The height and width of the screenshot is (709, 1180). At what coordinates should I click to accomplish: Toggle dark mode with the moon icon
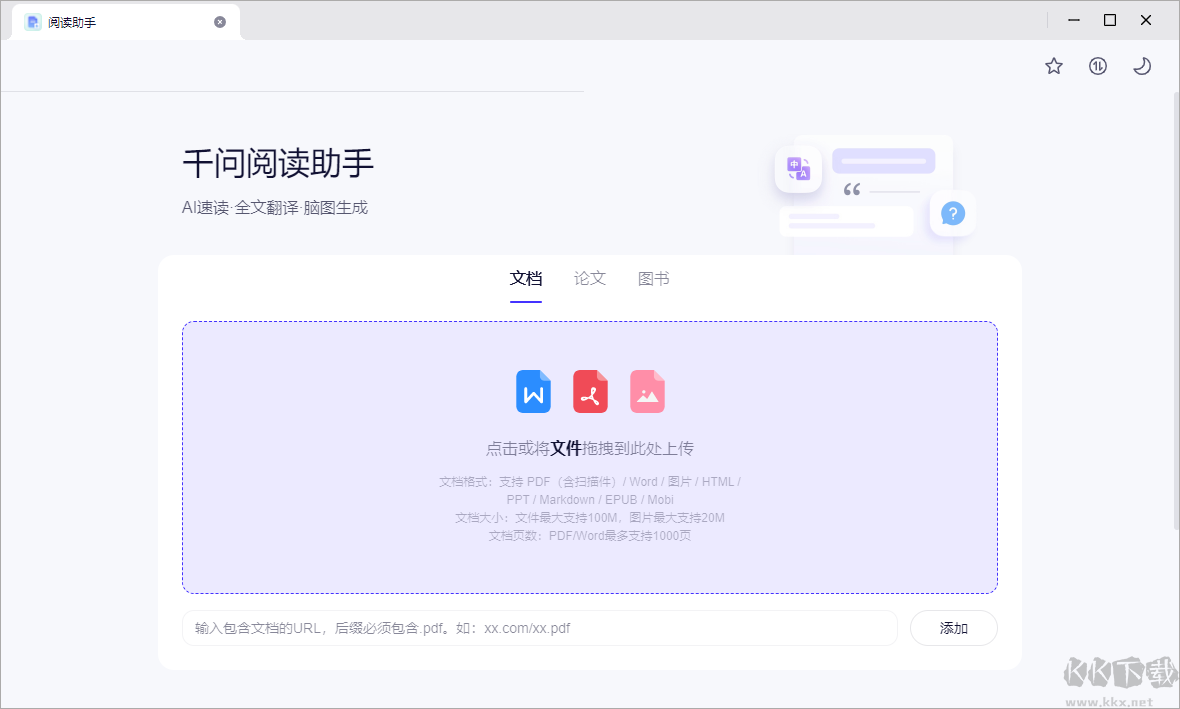click(x=1141, y=65)
